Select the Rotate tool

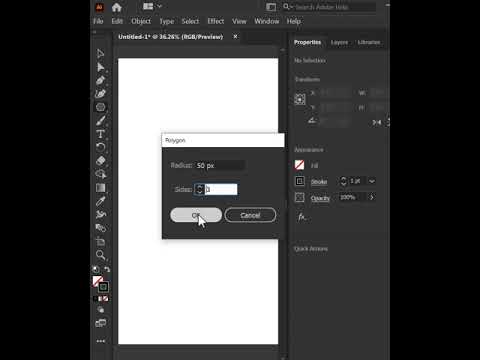[x=100, y=147]
